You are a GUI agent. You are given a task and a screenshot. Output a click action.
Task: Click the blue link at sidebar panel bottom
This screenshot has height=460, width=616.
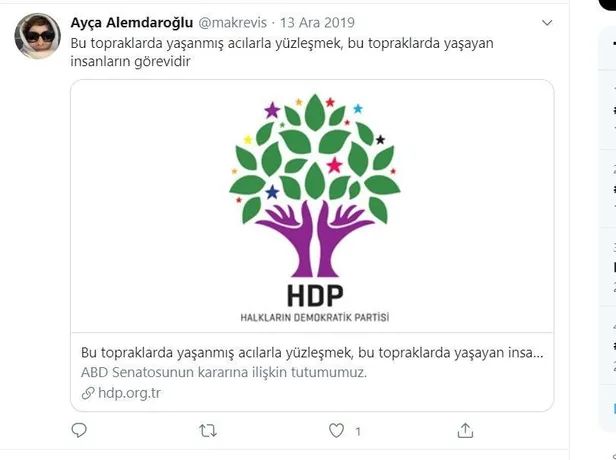click(614, 409)
